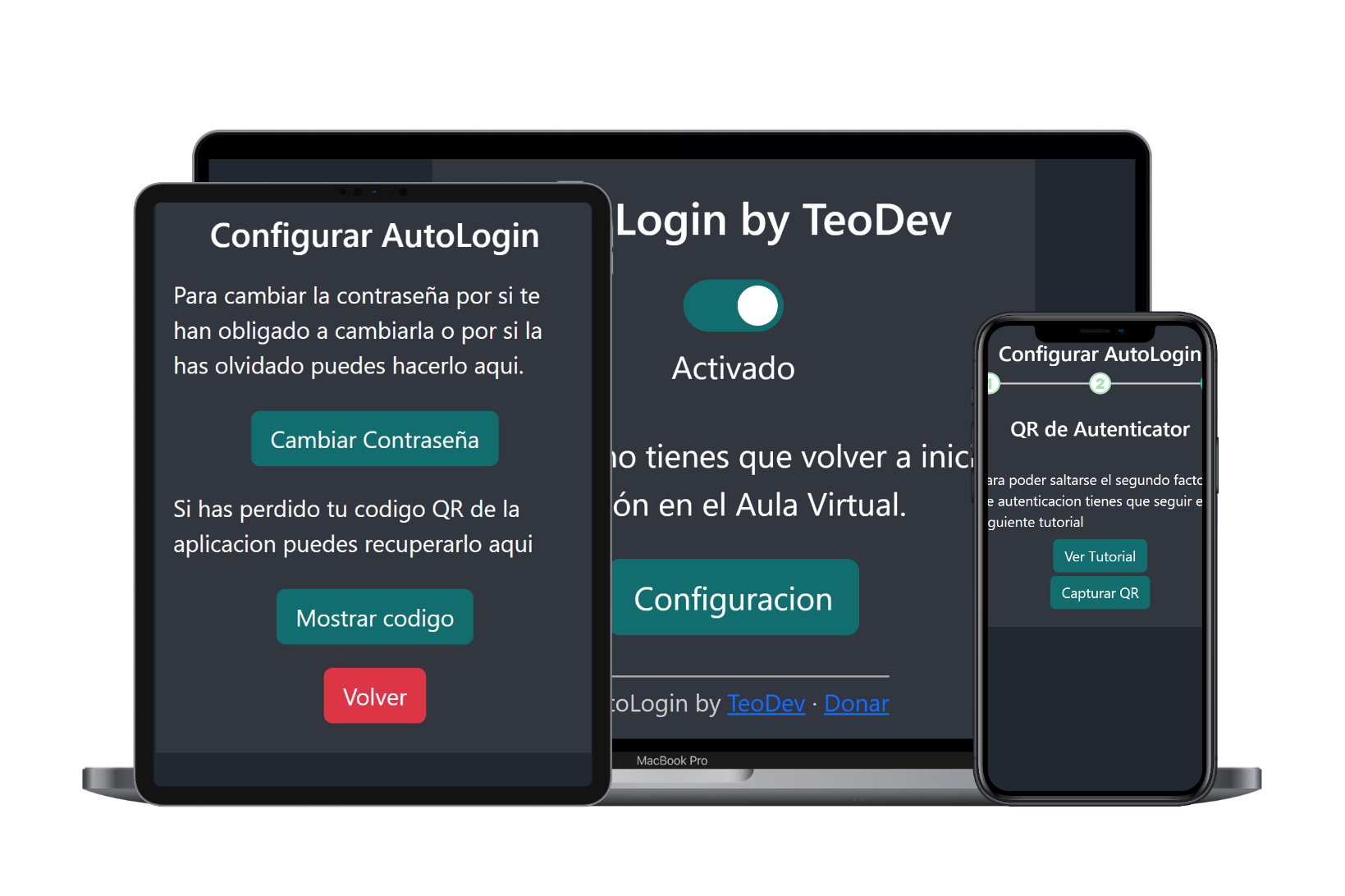This screenshot has height=896, width=1345.
Task: Click the "Configurar AutoLogin" phone header
Action: pyautogui.click(x=1100, y=354)
